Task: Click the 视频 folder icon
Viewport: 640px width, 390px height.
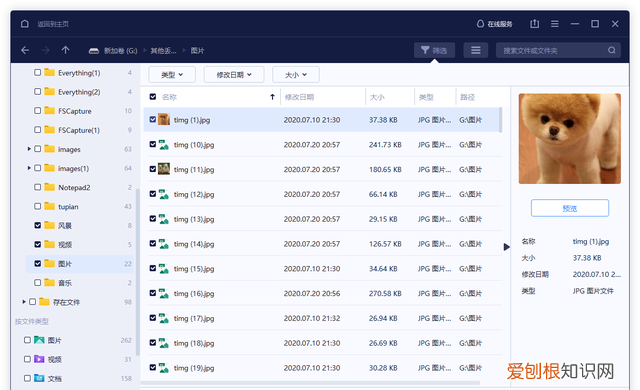Action: (x=49, y=244)
